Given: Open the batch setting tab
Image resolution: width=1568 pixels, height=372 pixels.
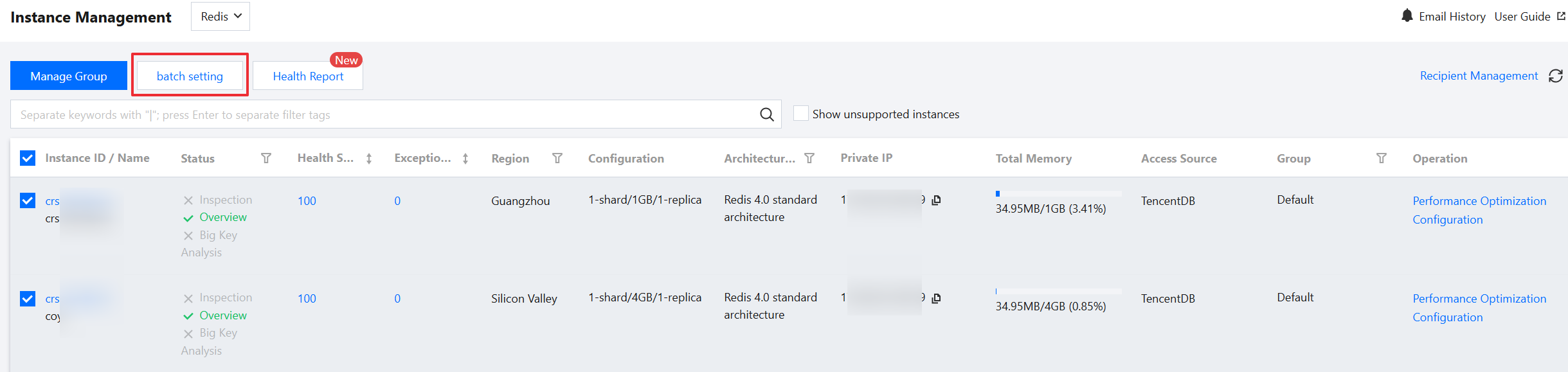Looking at the screenshot, I should [x=190, y=76].
